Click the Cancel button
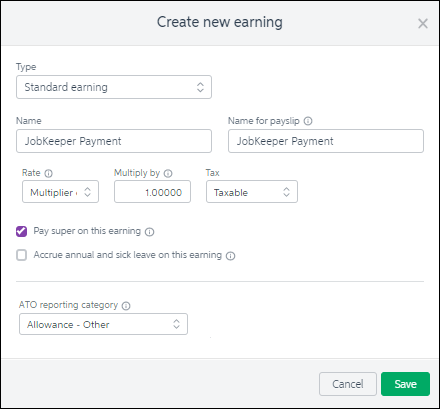The width and height of the screenshot is (440, 409). [x=348, y=384]
